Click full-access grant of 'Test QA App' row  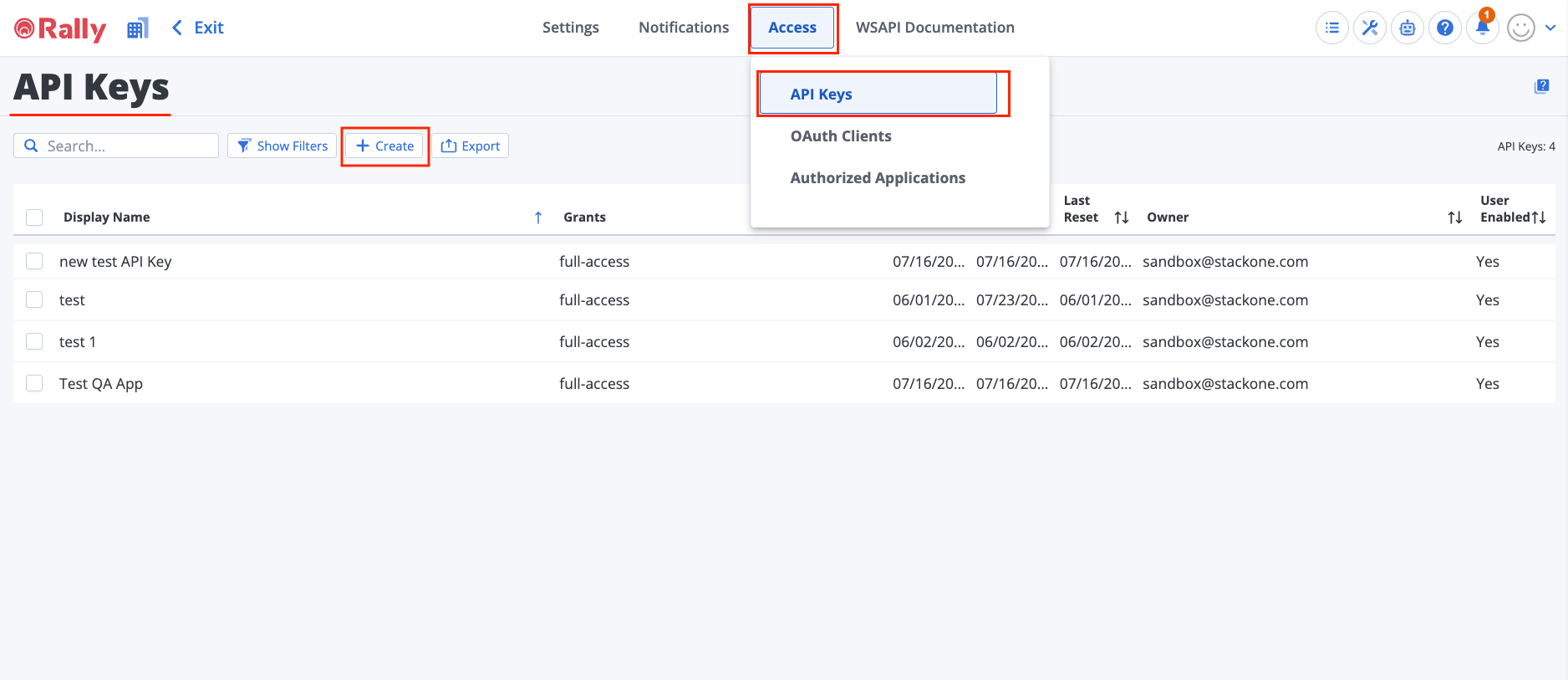(594, 384)
